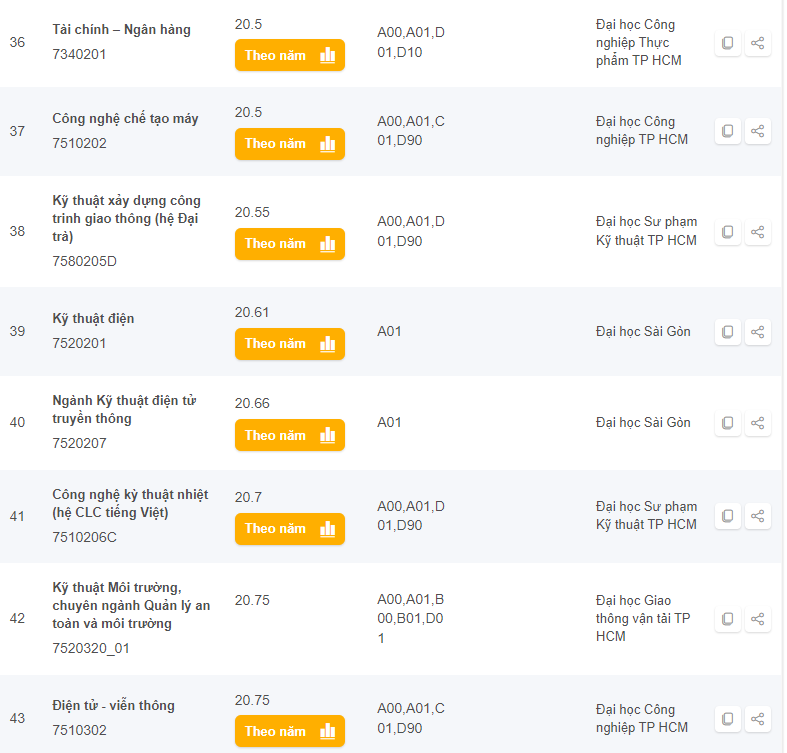This screenshot has height=753, width=787.
Task: Click Theo năm button for score 20.66
Action: tap(289, 435)
